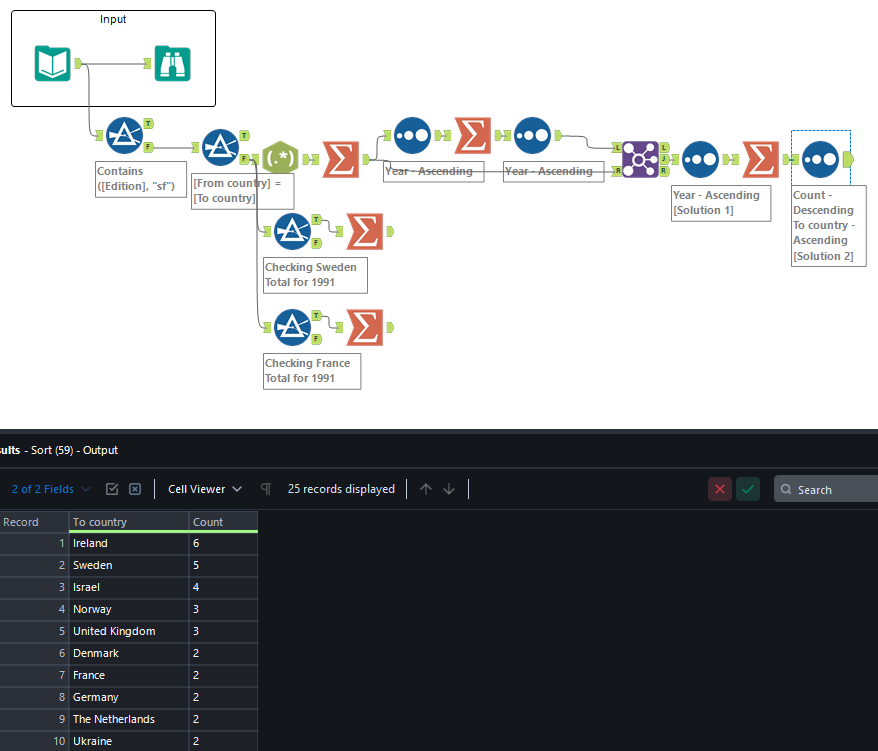Screen dimensions: 878x751
Task: Select the Summarize tool for France total
Action: click(365, 327)
